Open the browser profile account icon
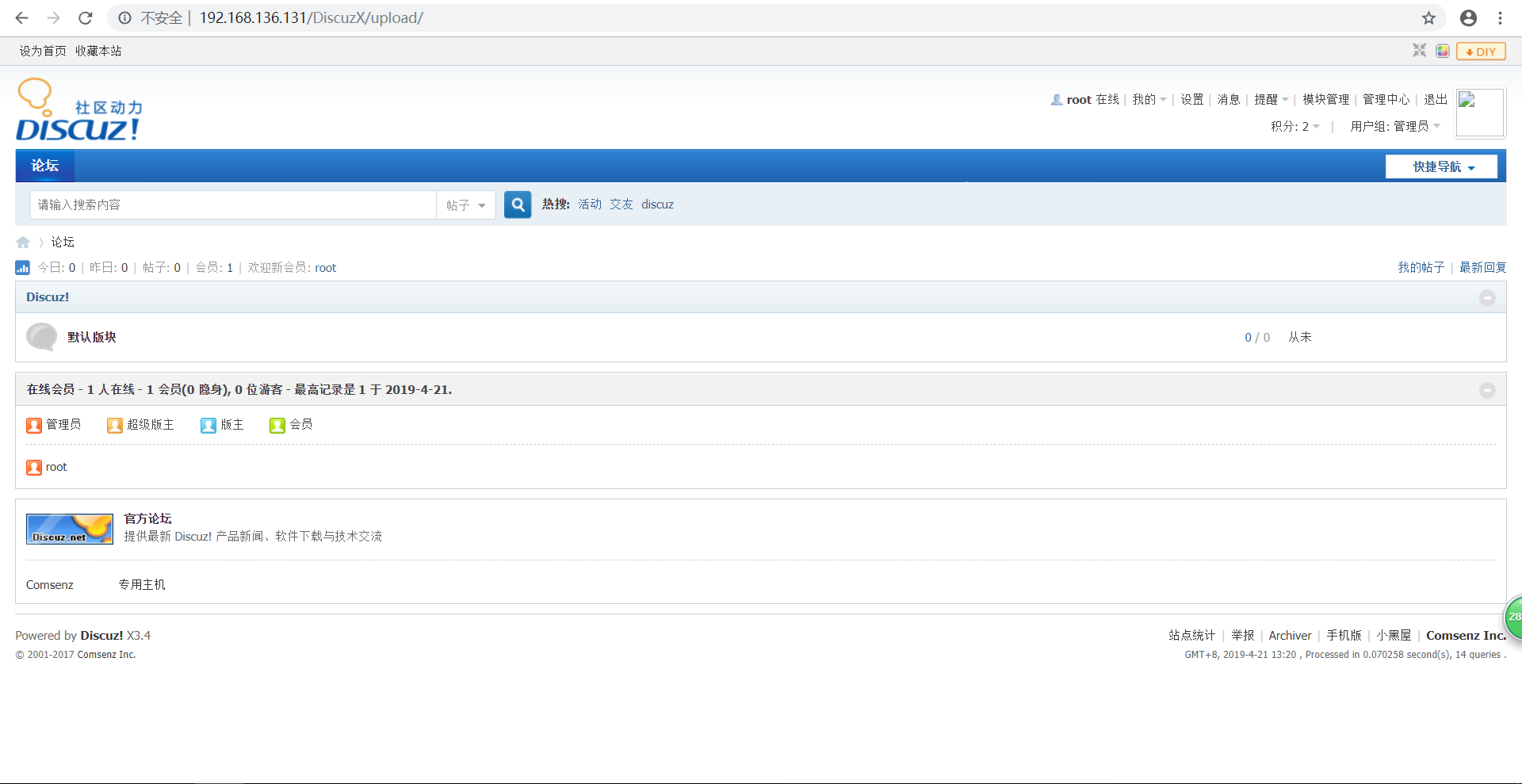1522x784 pixels. (1468, 17)
